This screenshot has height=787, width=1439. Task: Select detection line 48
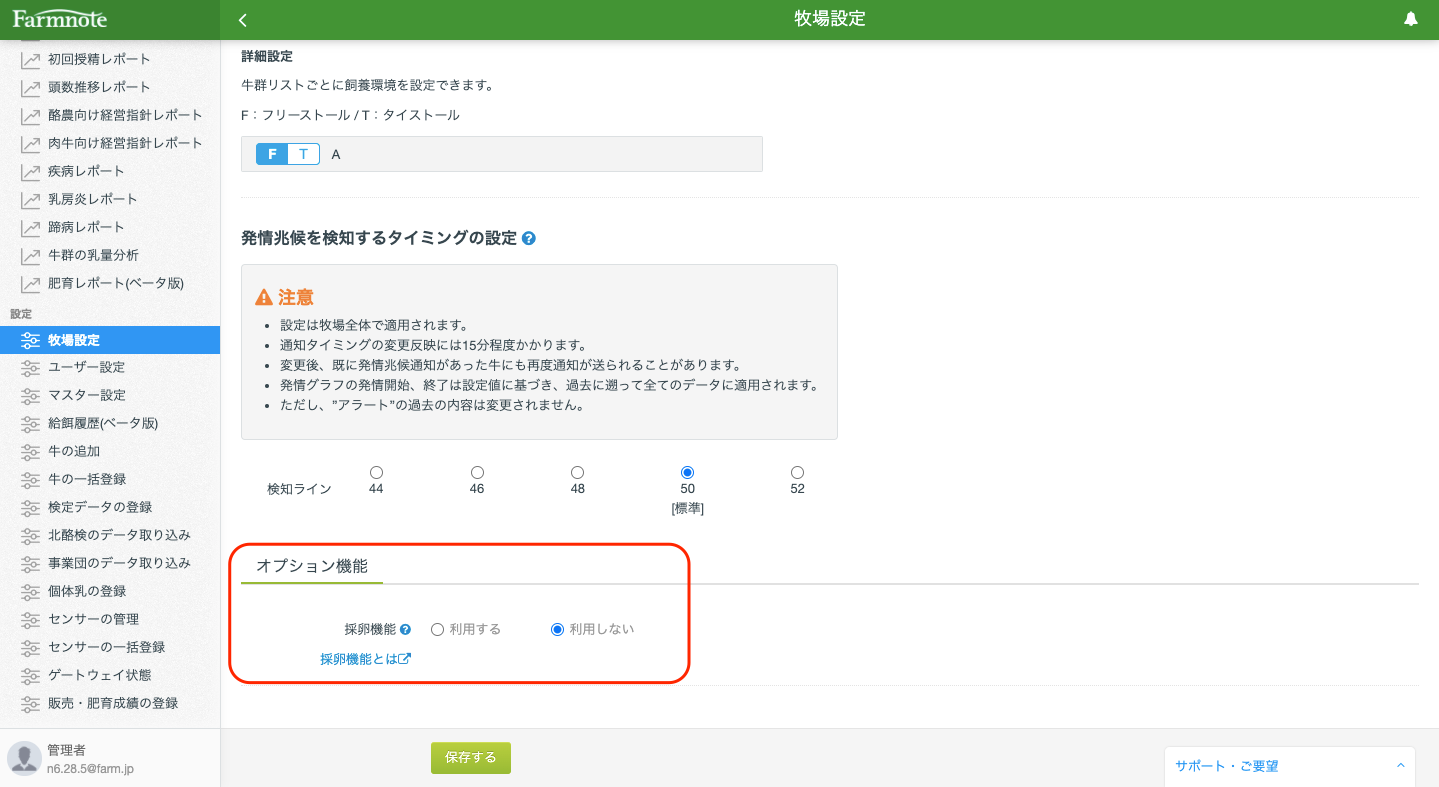[x=577, y=472]
